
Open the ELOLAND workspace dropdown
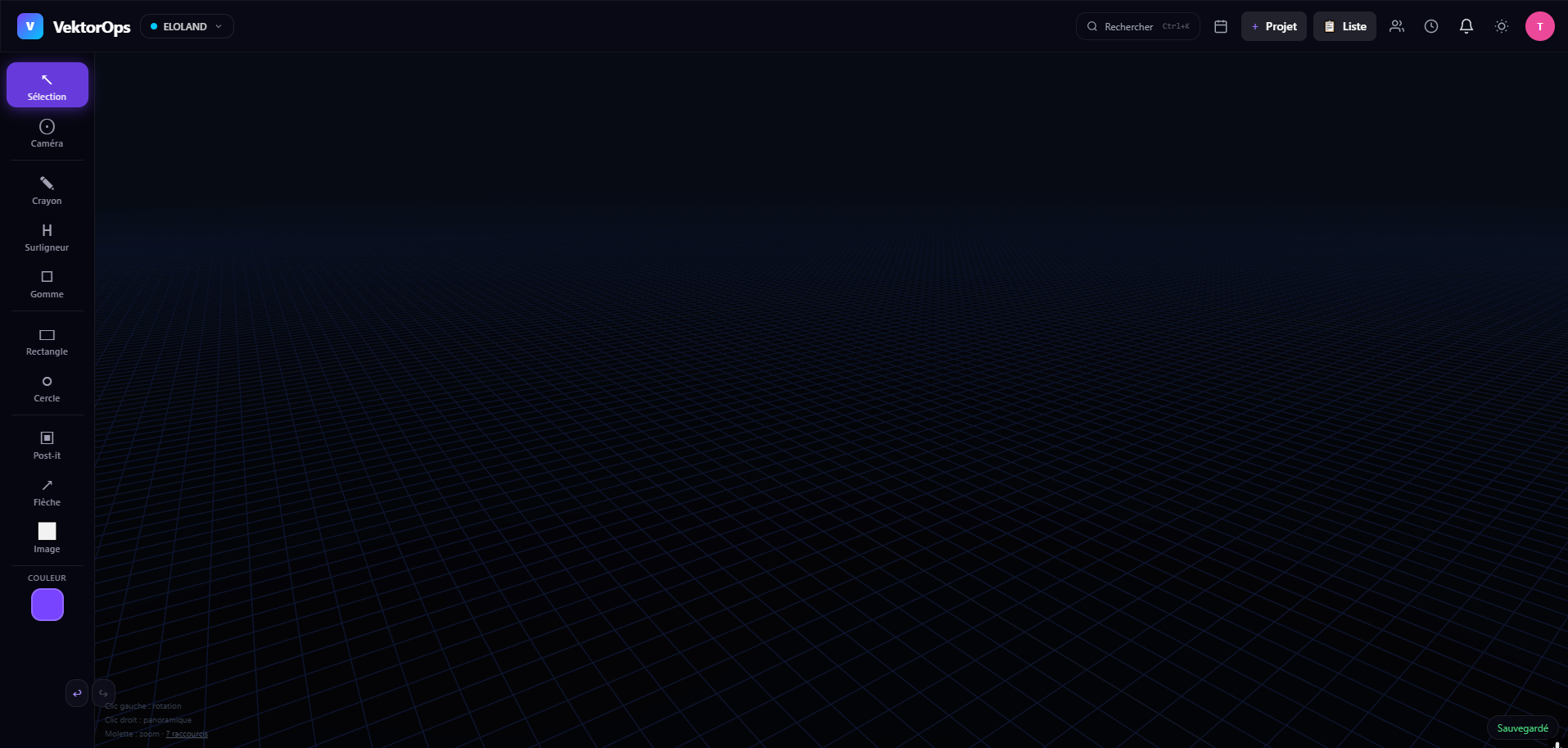[x=187, y=26]
